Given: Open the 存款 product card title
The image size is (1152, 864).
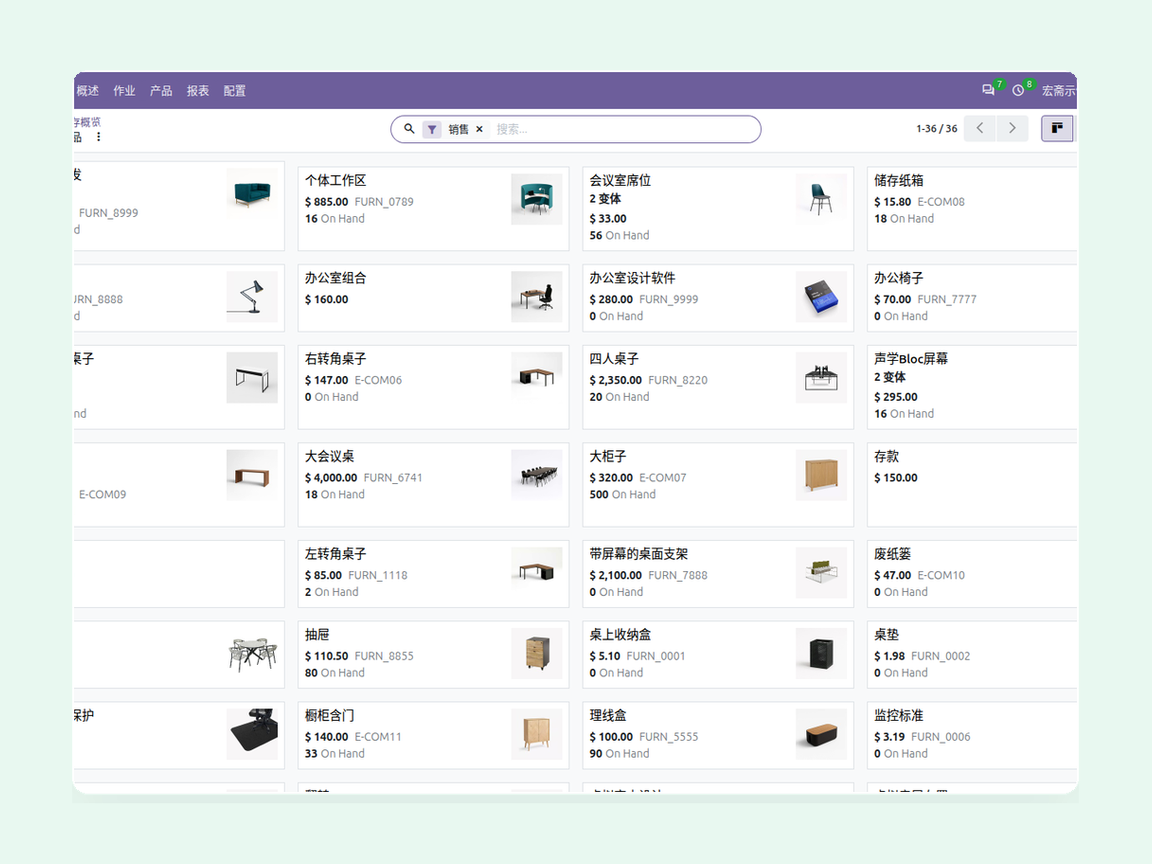Looking at the screenshot, I should coord(886,456).
